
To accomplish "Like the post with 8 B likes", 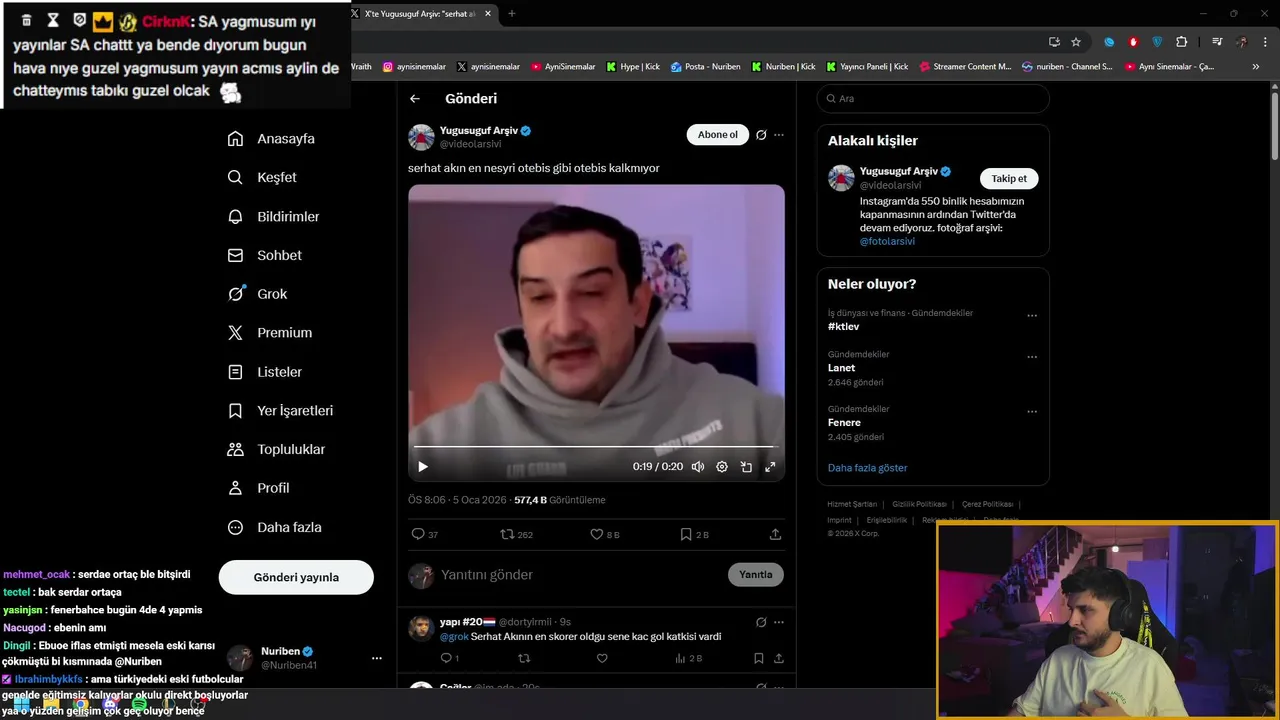I will tap(604, 535).
